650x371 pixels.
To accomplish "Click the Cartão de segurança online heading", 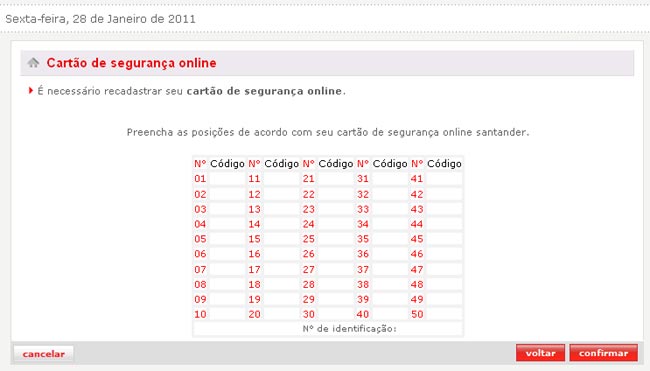I will [131, 63].
